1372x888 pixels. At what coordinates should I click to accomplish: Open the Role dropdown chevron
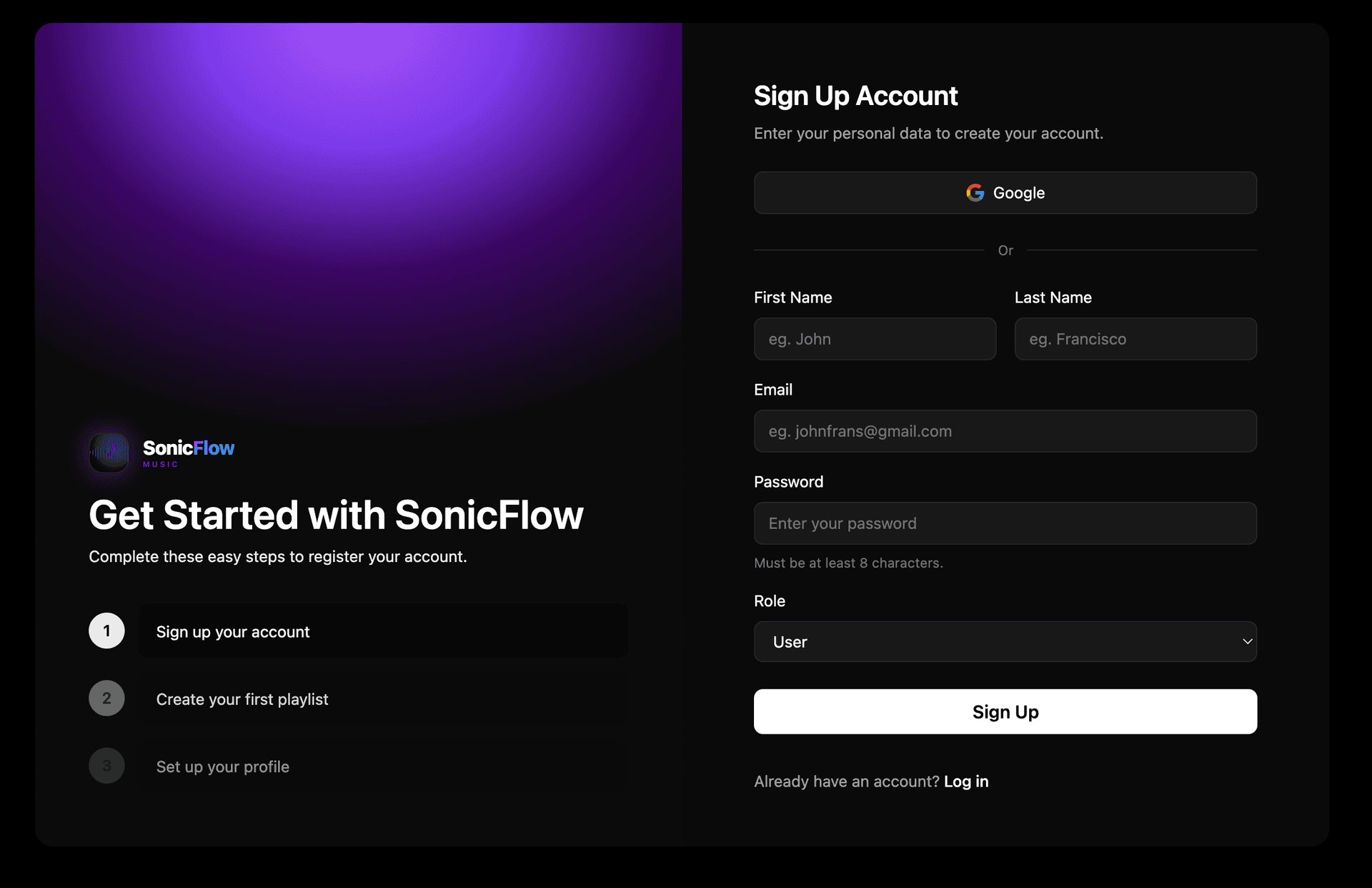(x=1247, y=641)
